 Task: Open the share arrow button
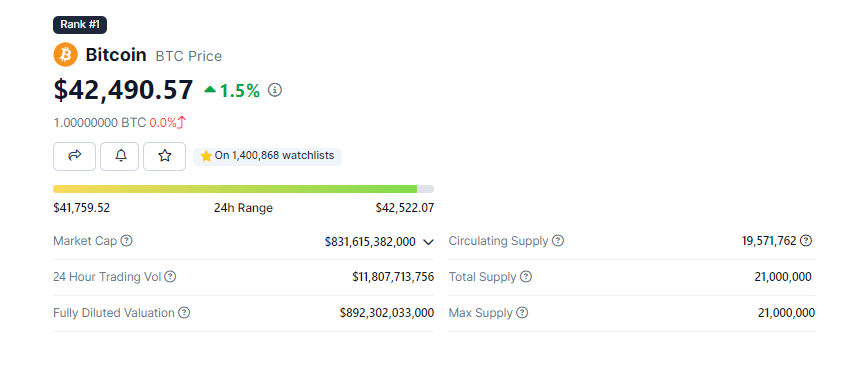[x=75, y=156]
